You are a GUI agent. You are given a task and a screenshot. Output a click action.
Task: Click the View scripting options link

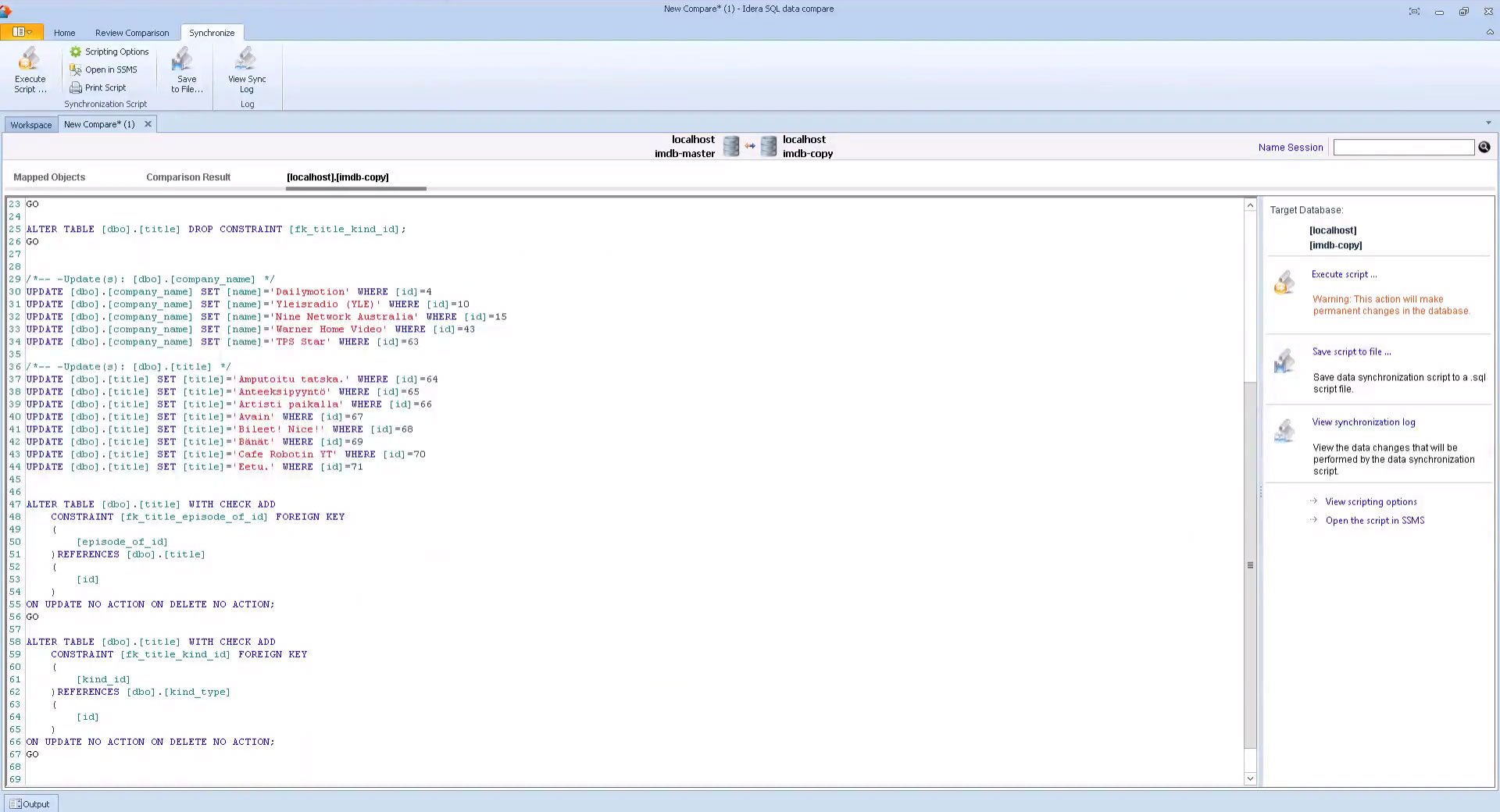(x=1370, y=502)
